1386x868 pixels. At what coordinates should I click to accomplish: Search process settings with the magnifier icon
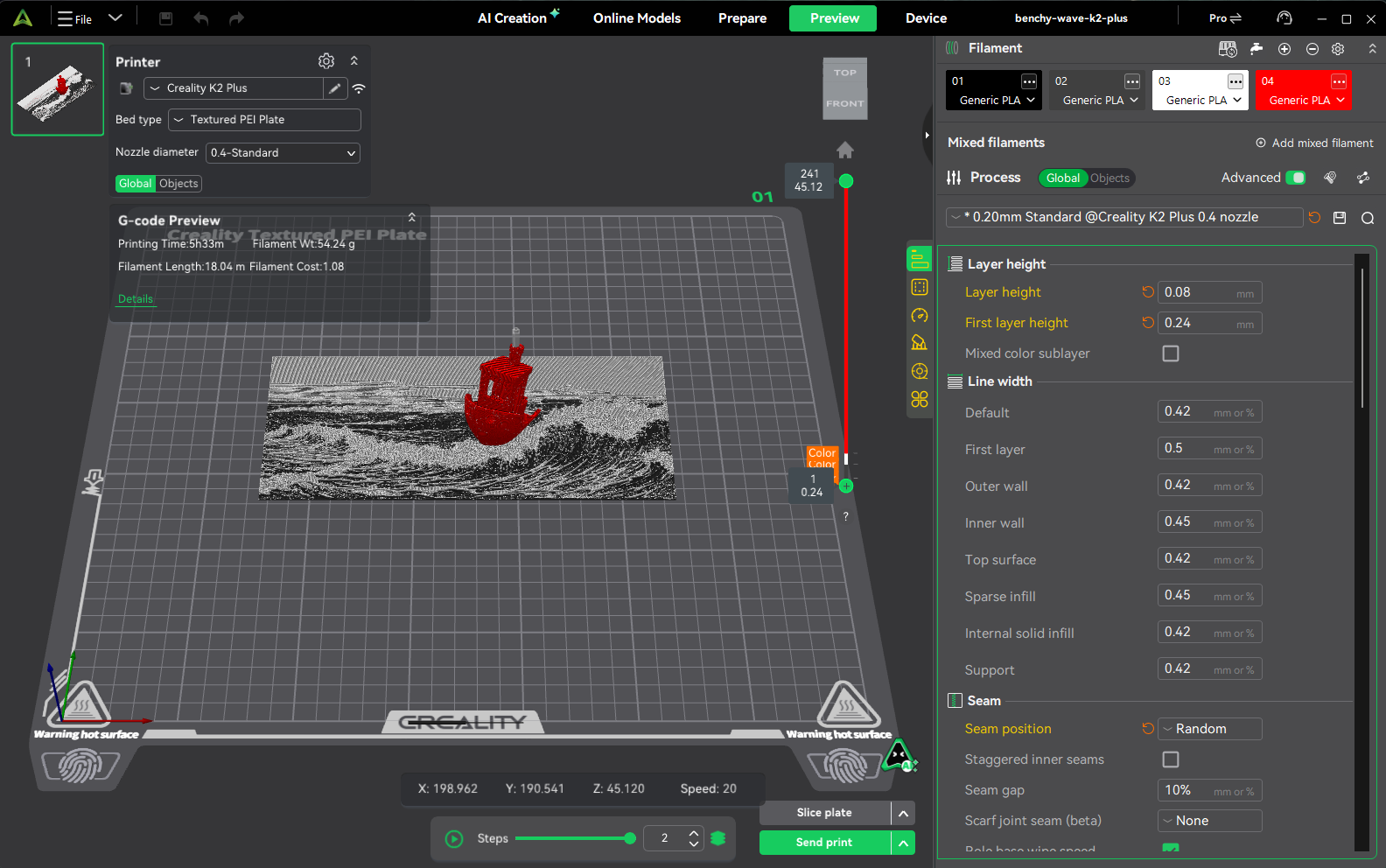(x=1368, y=218)
